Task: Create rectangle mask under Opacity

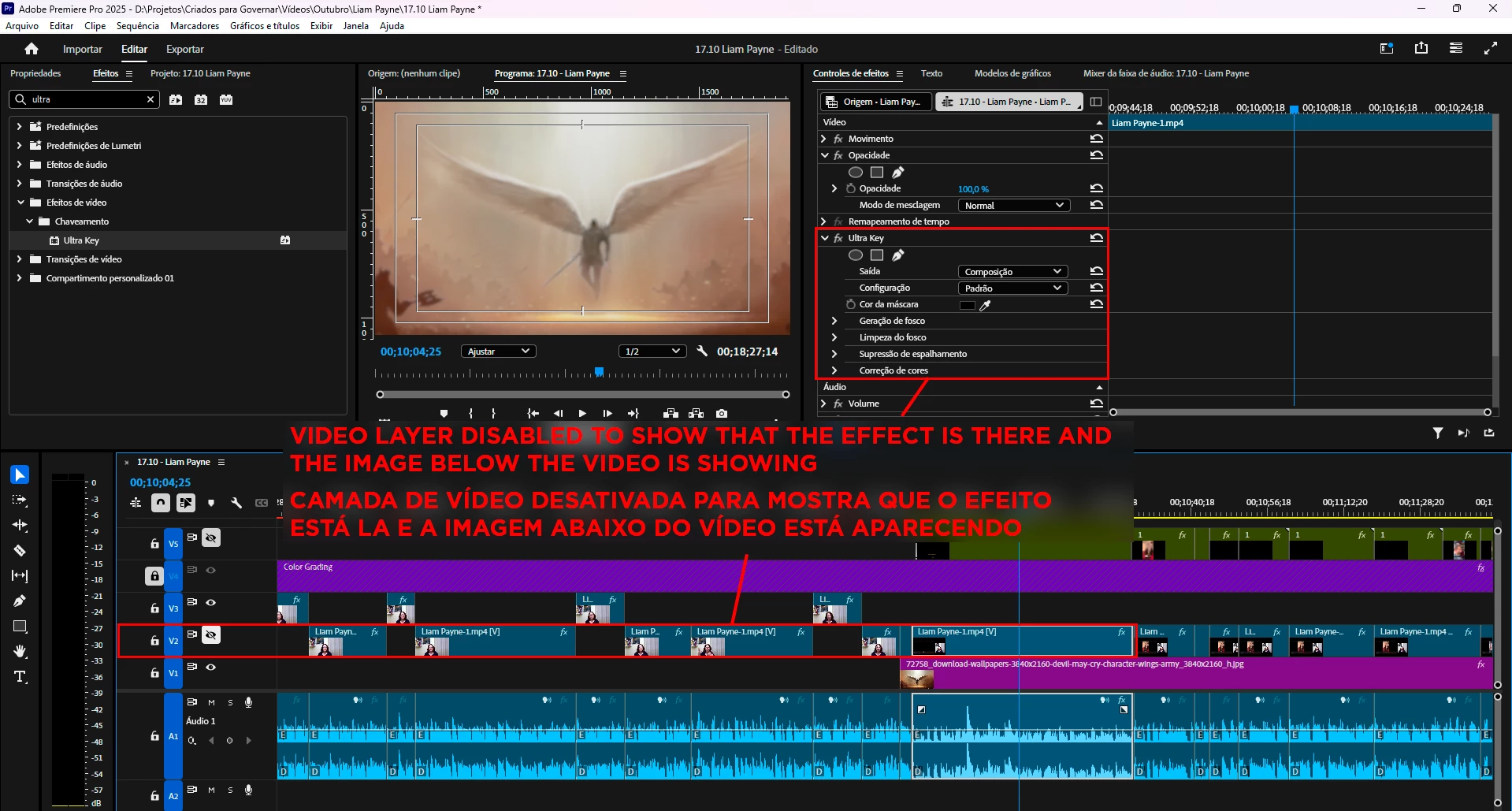Action: 877,172
